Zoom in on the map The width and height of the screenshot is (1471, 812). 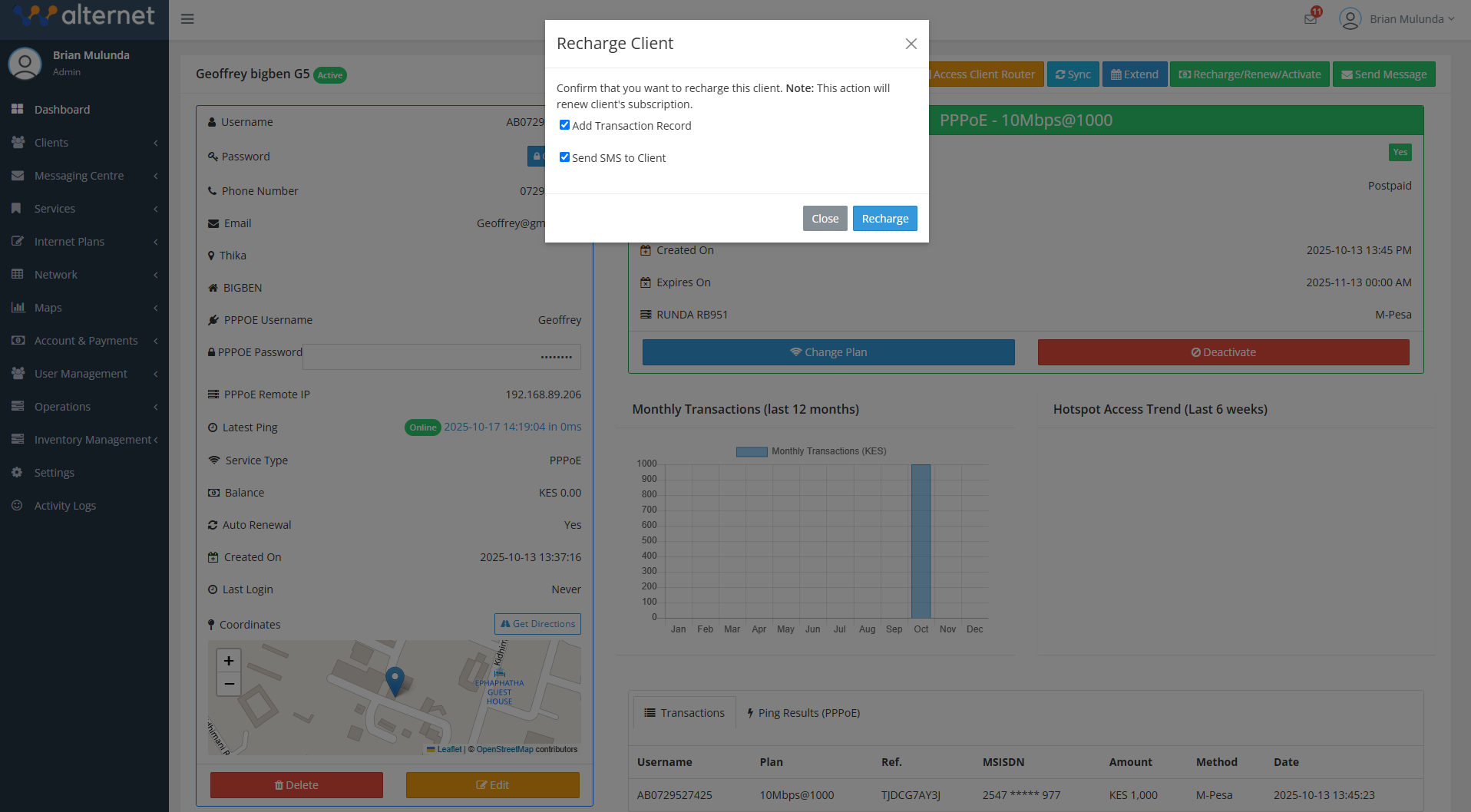point(229,661)
